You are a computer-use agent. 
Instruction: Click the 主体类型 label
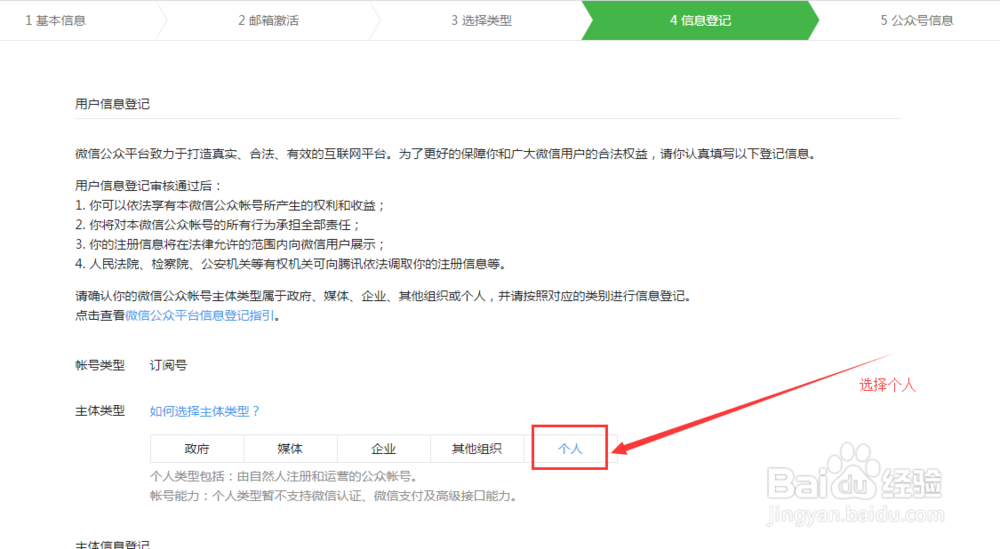click(100, 411)
